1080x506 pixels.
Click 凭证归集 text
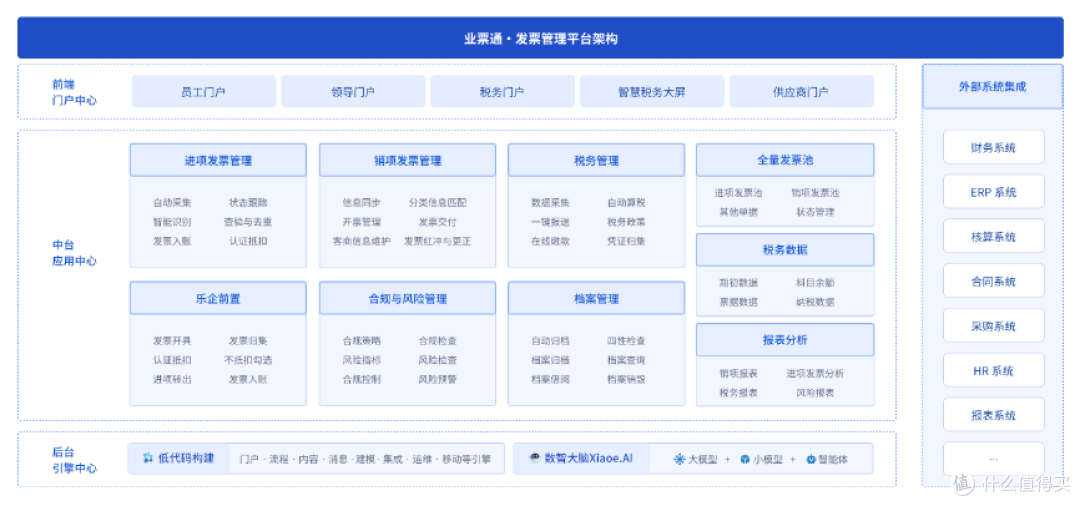(x=626, y=241)
